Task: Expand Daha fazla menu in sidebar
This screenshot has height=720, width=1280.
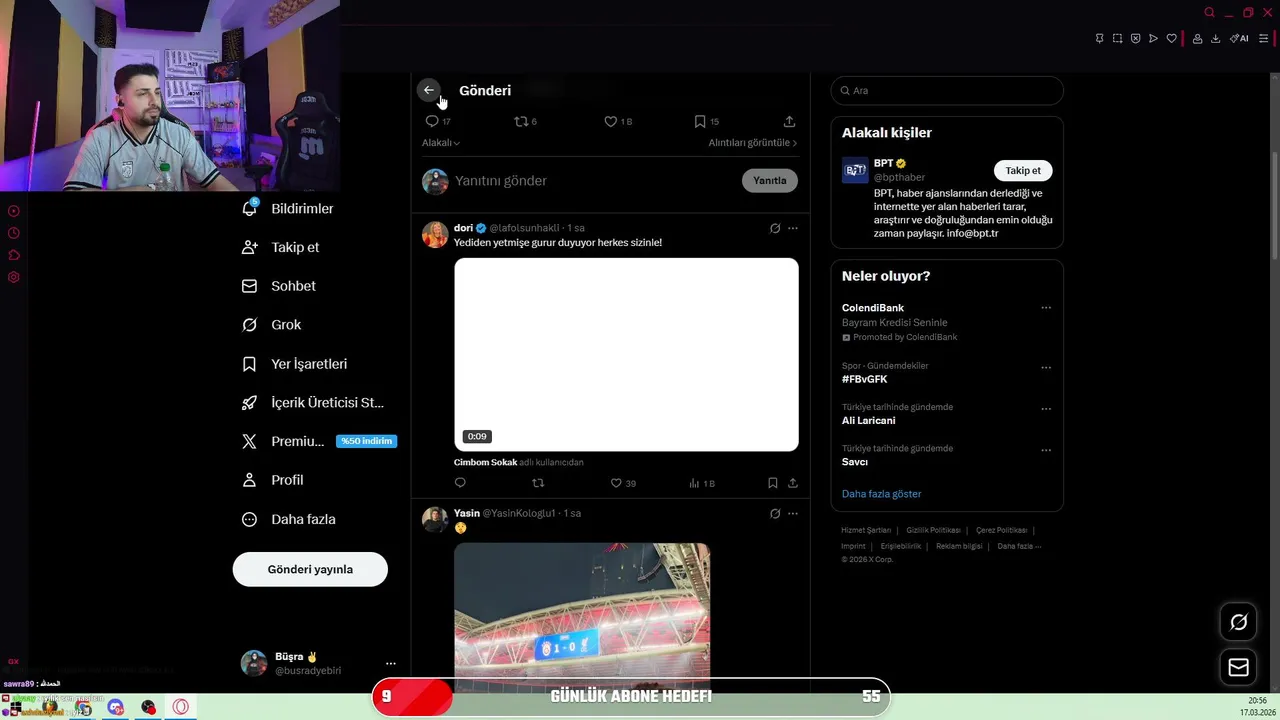Action: click(x=289, y=519)
